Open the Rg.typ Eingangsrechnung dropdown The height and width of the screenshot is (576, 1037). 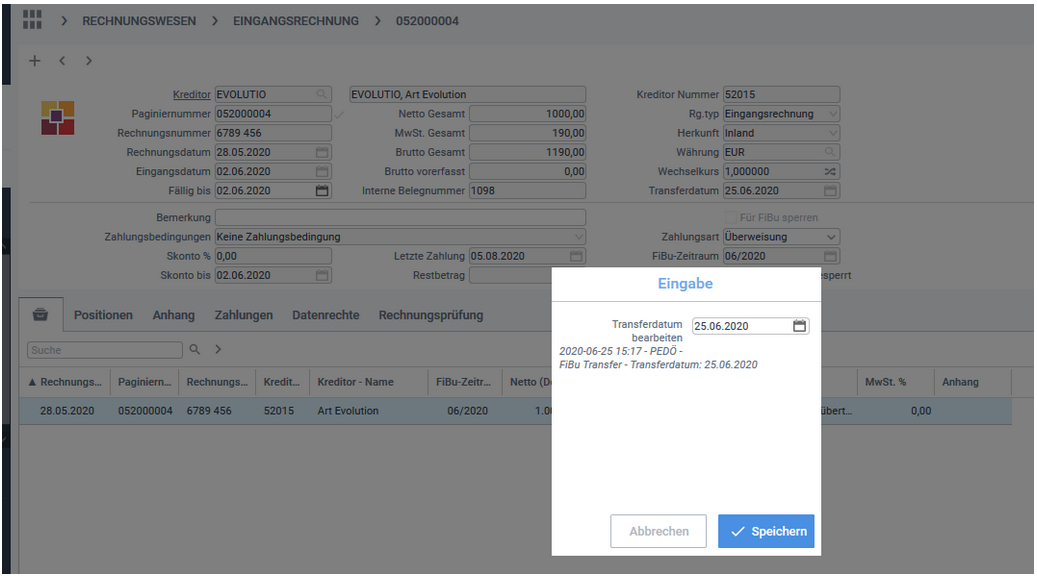coord(832,114)
